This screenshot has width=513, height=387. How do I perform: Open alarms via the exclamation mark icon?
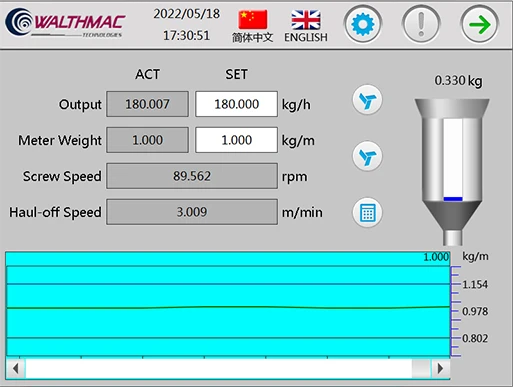pos(421,24)
